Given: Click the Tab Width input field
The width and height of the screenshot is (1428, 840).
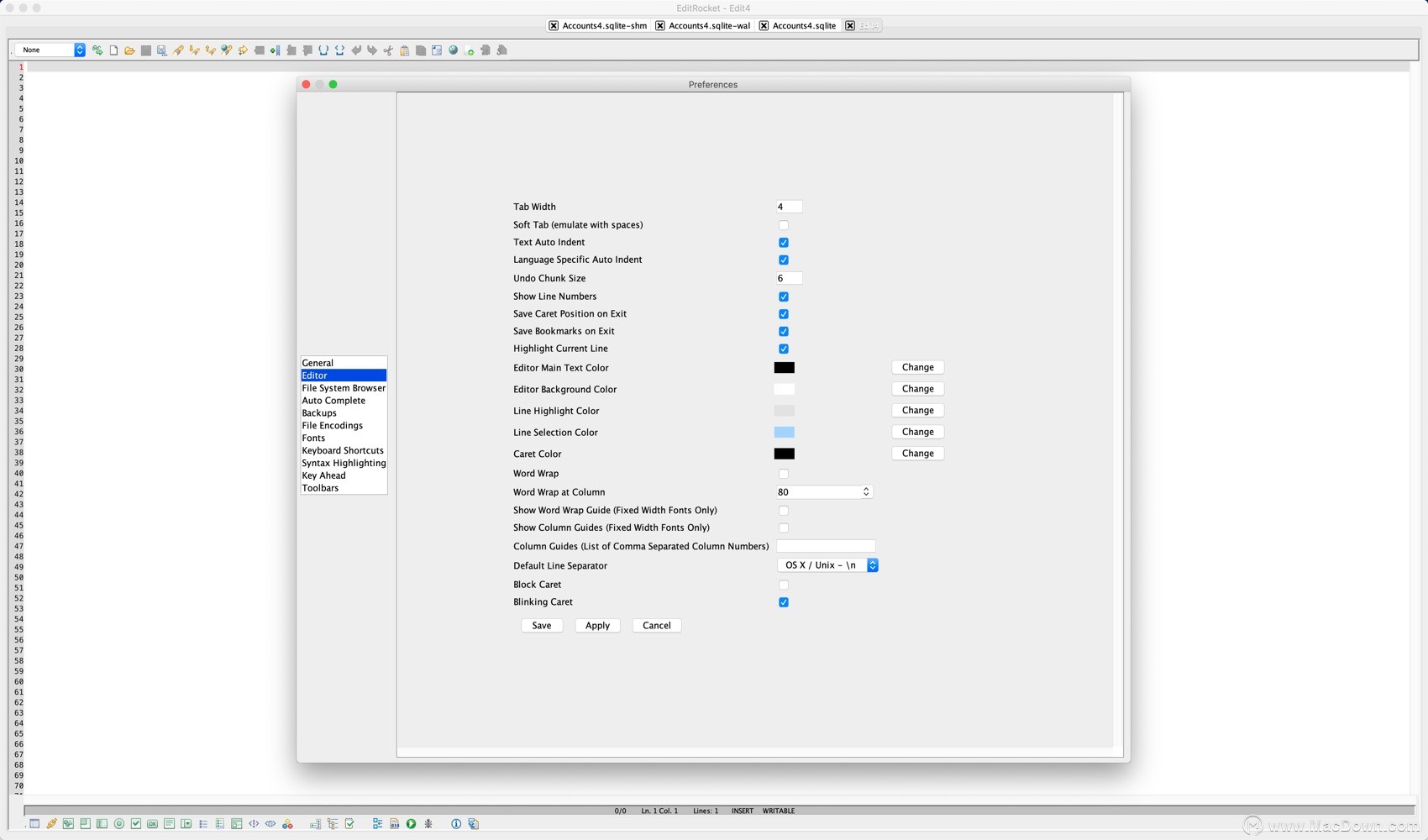Looking at the screenshot, I should (789, 207).
